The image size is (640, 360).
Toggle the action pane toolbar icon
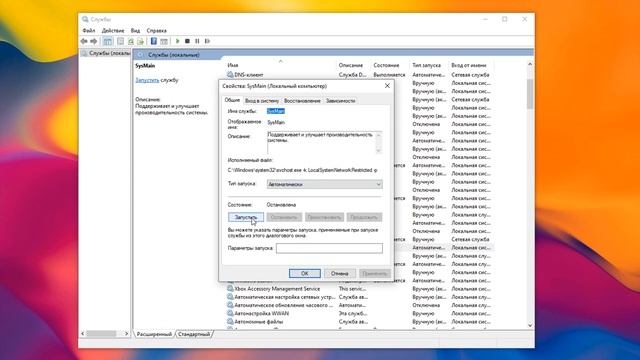click(164, 41)
